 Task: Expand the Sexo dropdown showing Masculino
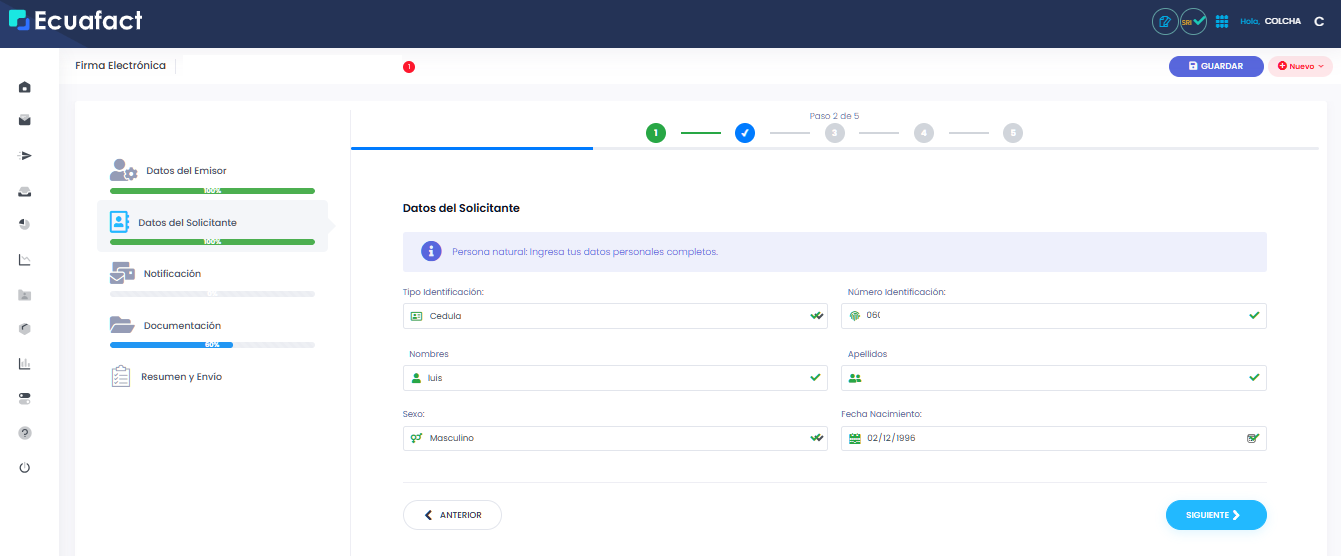614,438
